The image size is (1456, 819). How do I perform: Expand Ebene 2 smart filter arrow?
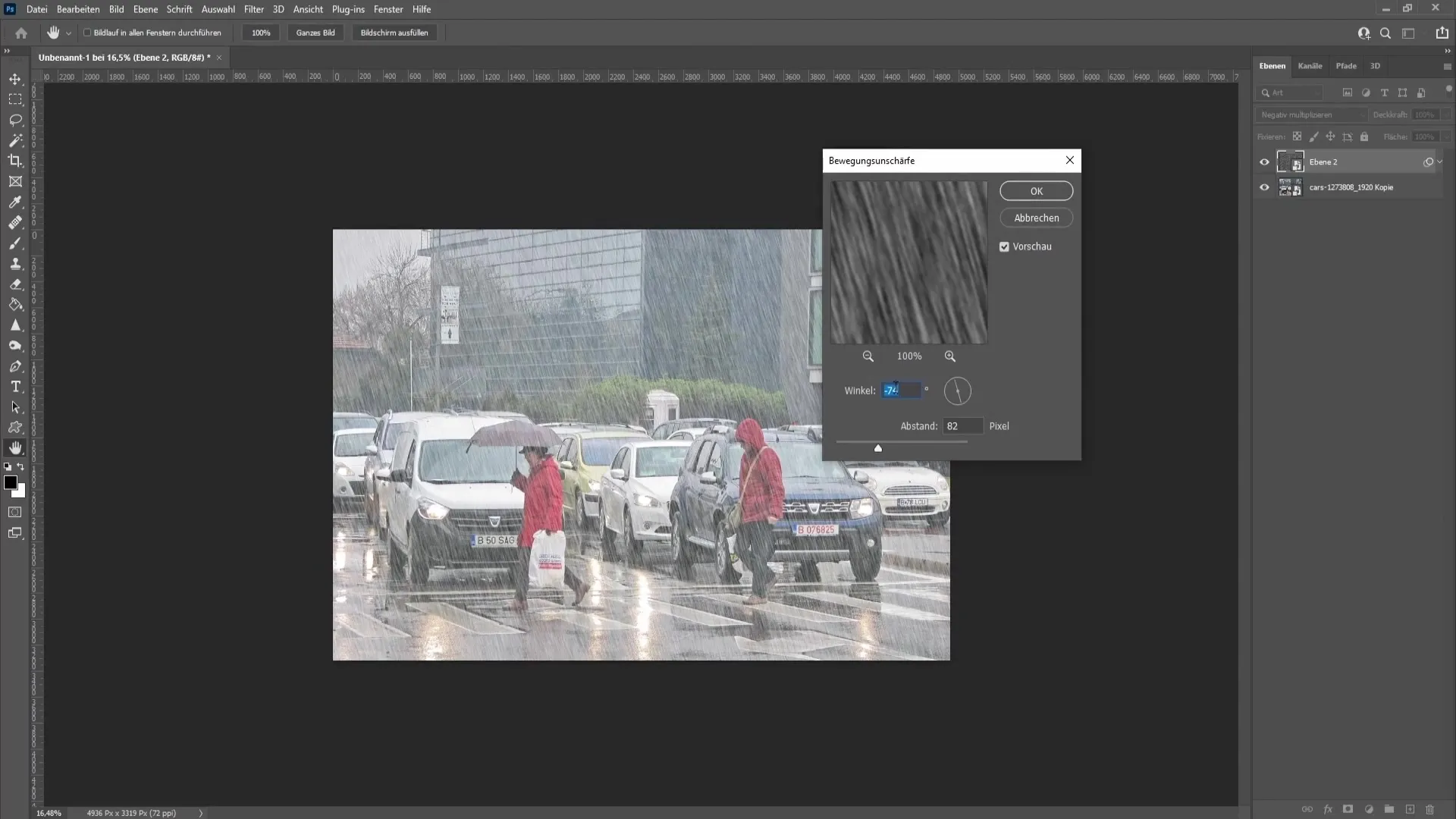coord(1440,162)
